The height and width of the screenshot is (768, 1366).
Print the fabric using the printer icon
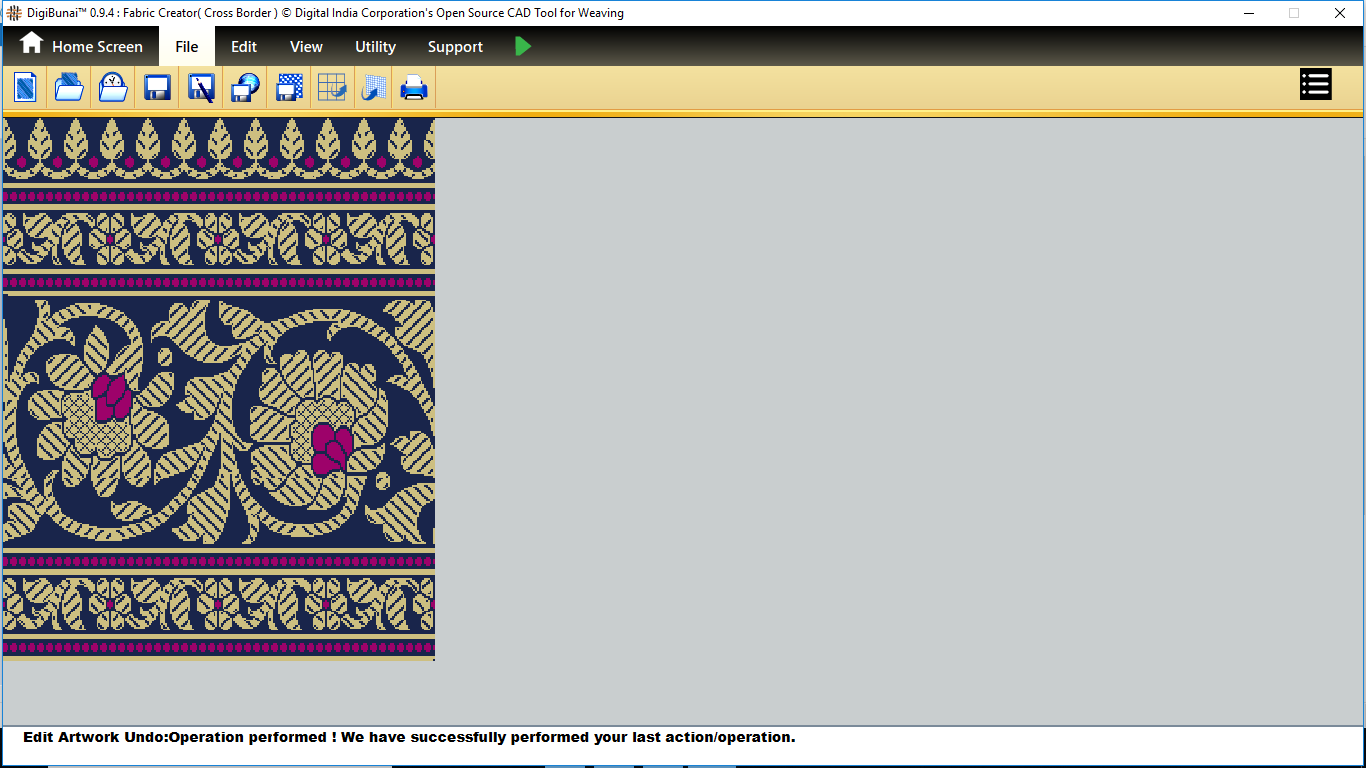414,88
